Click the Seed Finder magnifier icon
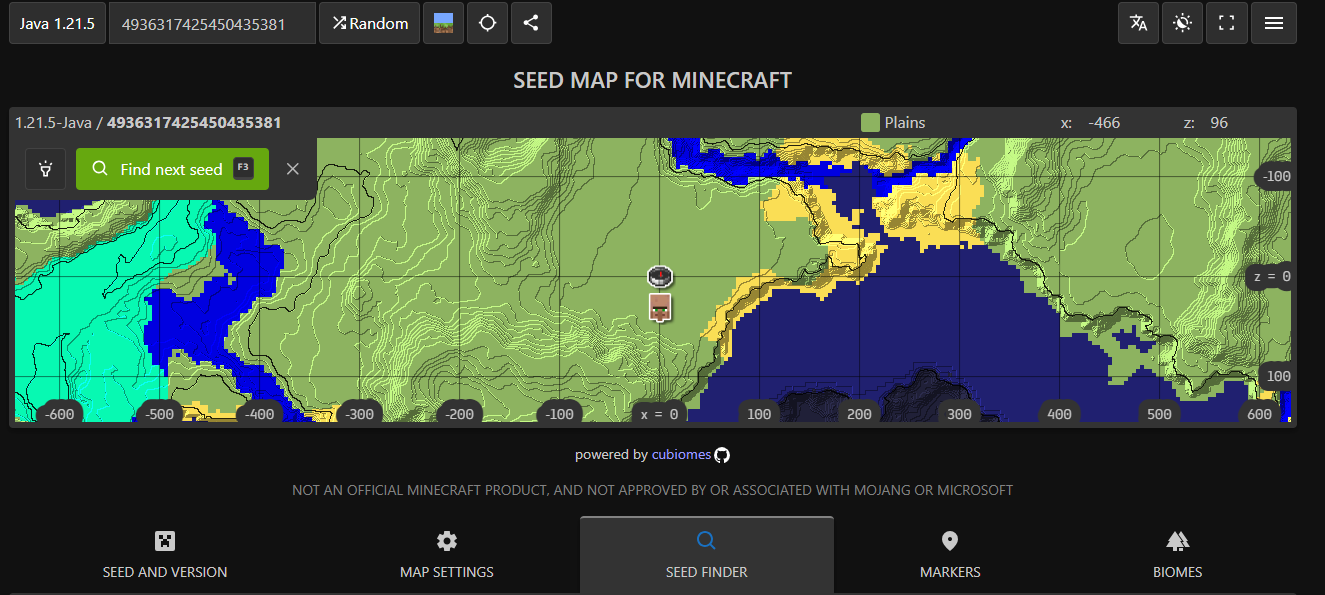 706,541
